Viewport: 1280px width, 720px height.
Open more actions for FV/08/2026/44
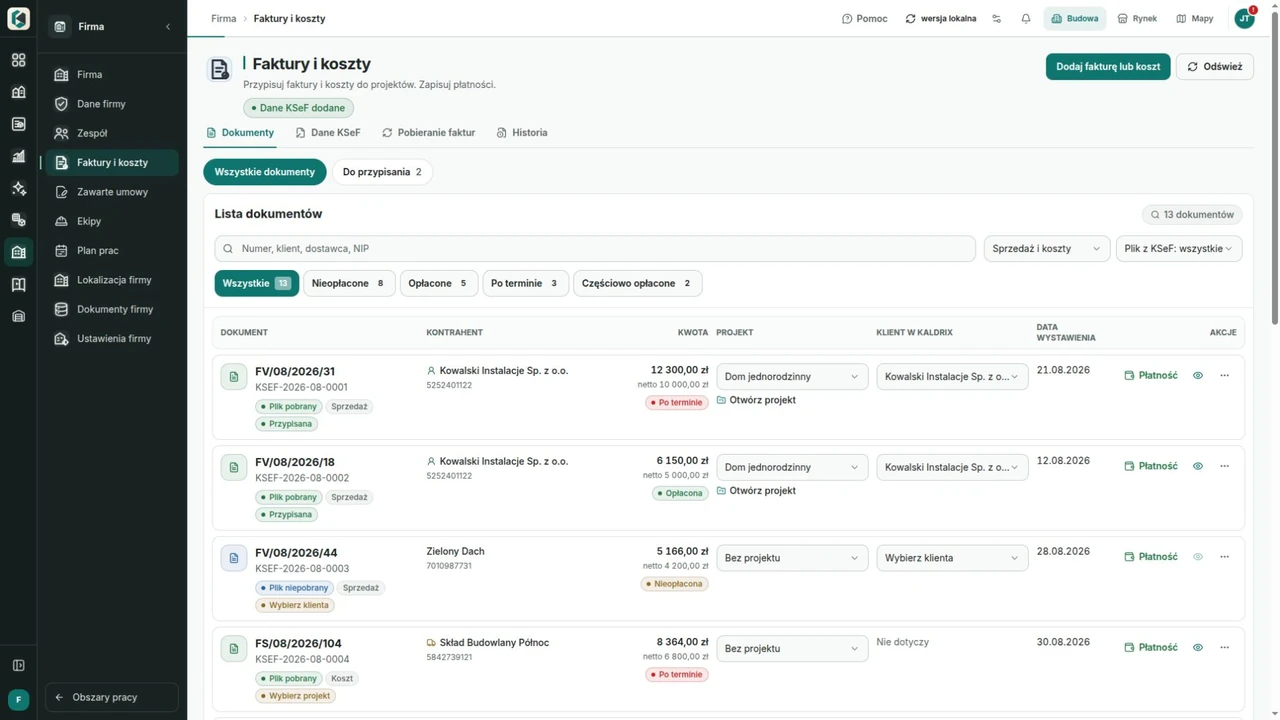(x=1224, y=557)
